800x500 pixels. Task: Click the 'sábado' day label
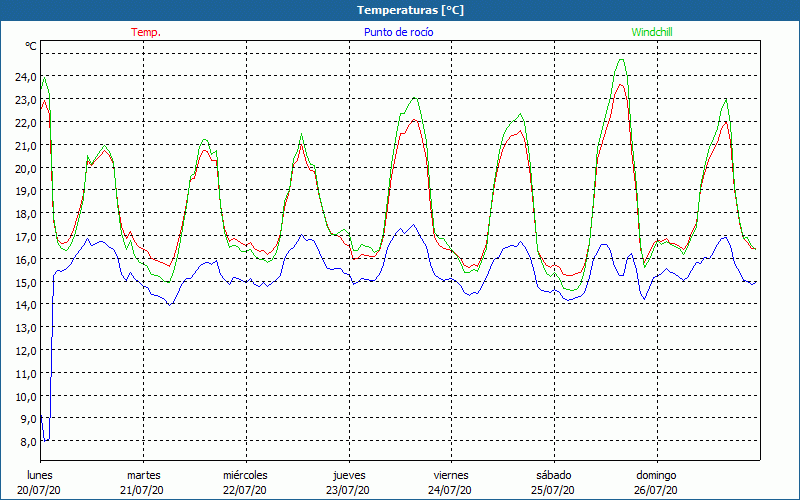tap(554, 475)
